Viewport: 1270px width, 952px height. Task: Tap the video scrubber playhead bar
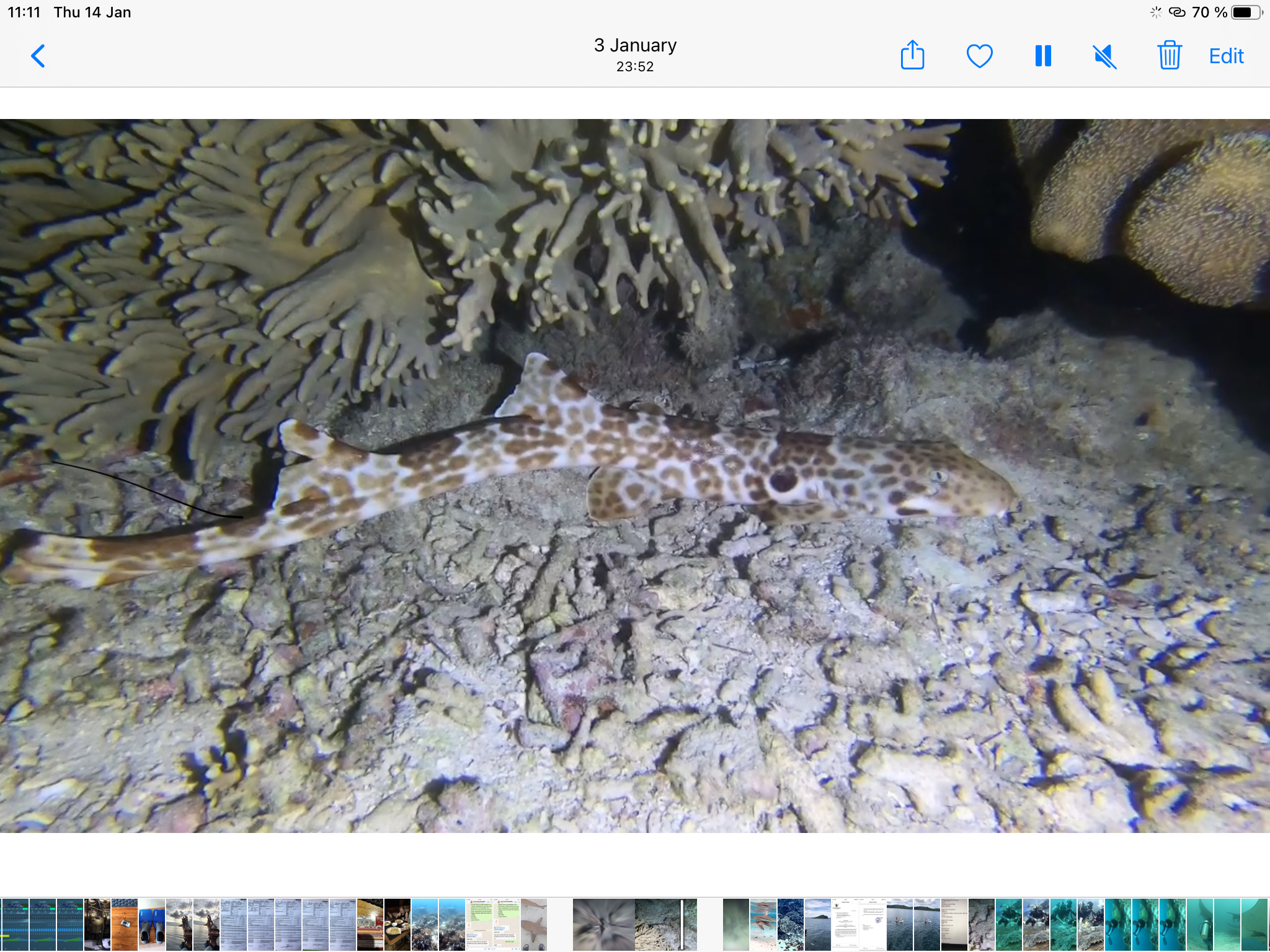pyautogui.click(x=682, y=924)
